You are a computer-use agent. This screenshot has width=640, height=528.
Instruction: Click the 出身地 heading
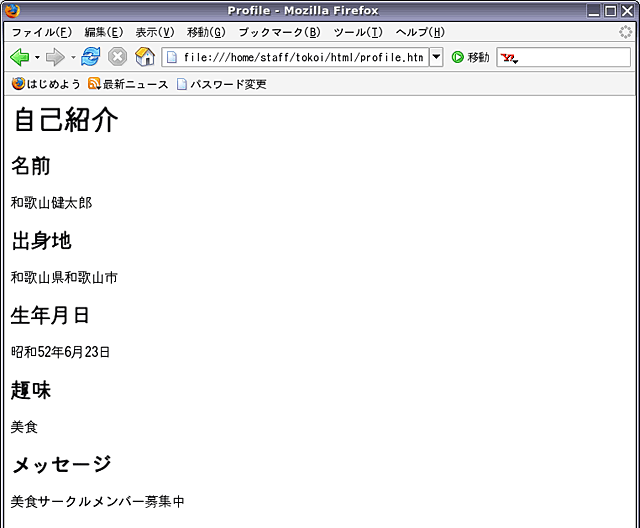(41, 241)
